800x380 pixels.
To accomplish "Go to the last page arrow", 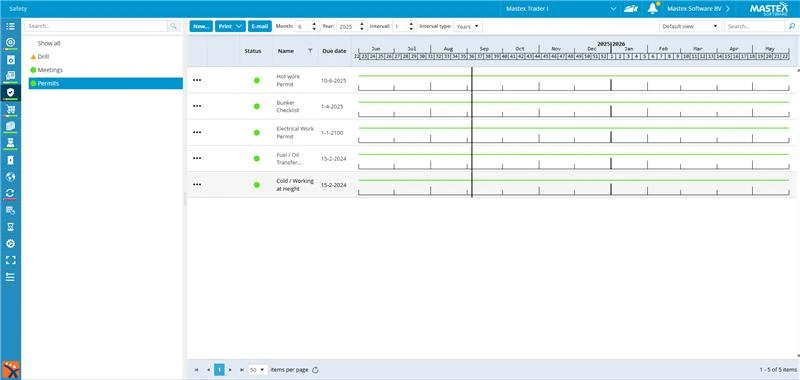I will (x=241, y=370).
